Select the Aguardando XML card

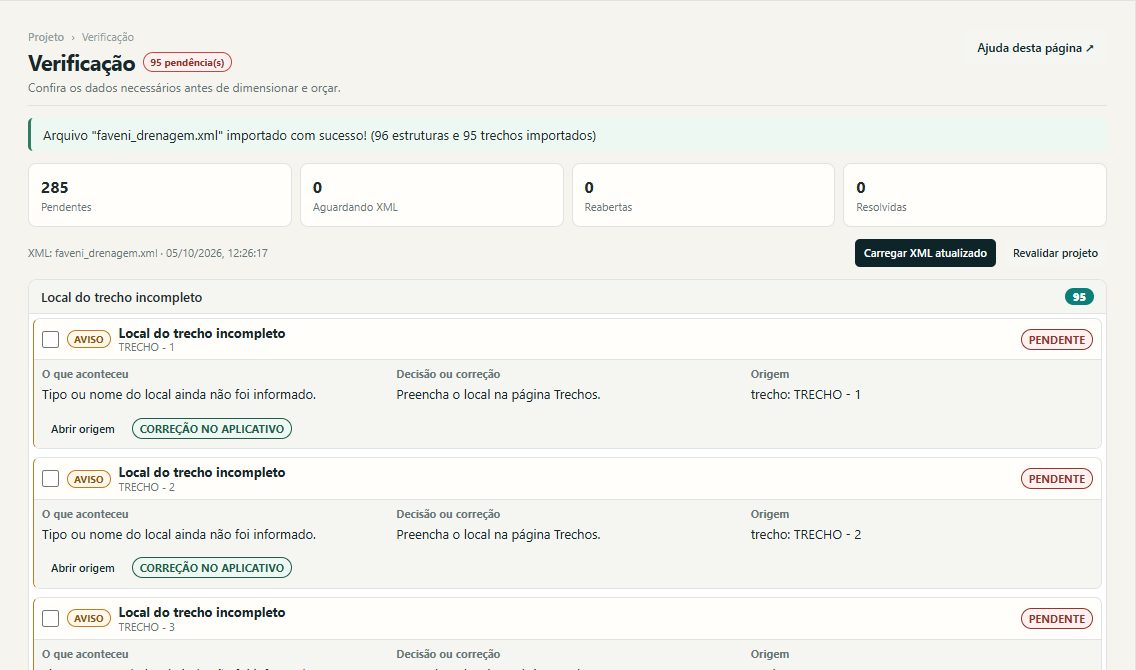coord(432,195)
